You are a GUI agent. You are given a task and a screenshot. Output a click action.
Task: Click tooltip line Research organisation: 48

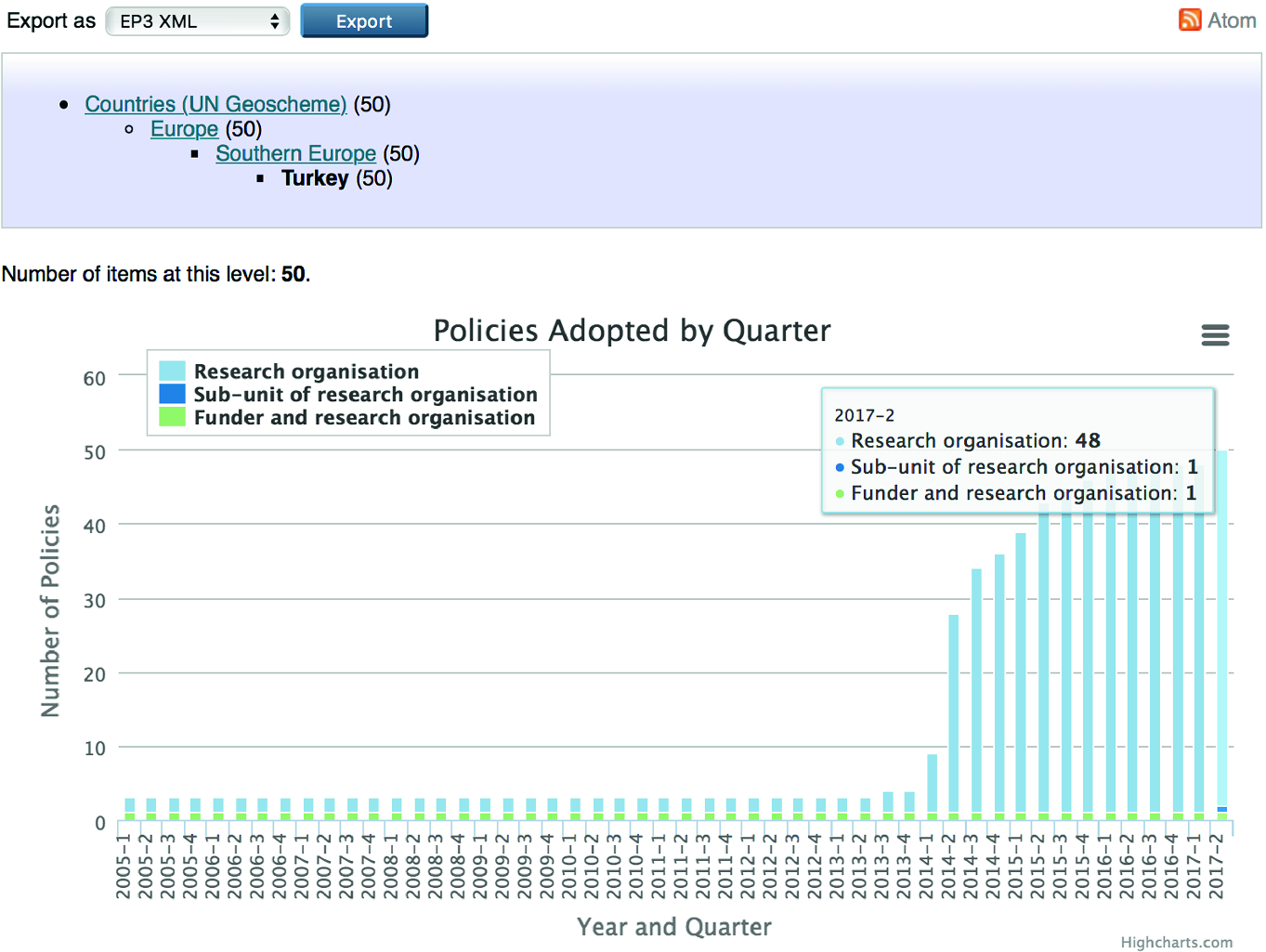975,440
